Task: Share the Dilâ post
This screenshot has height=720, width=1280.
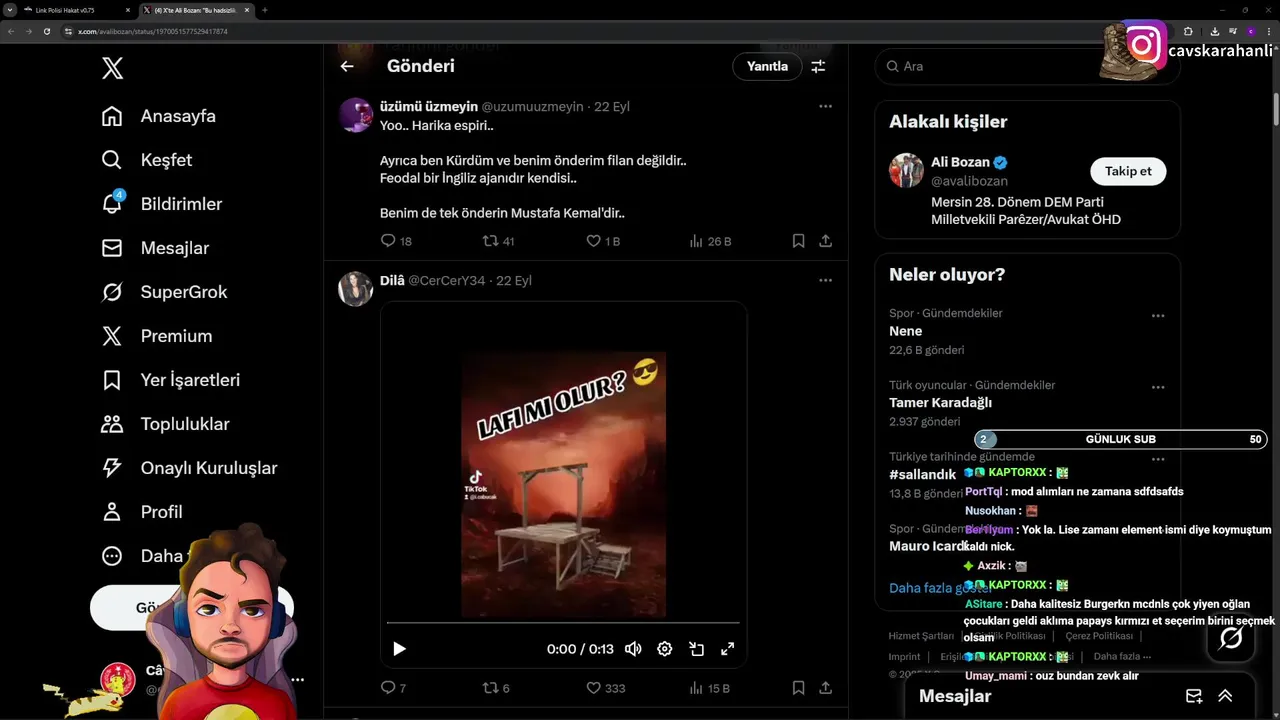Action: coord(825,688)
